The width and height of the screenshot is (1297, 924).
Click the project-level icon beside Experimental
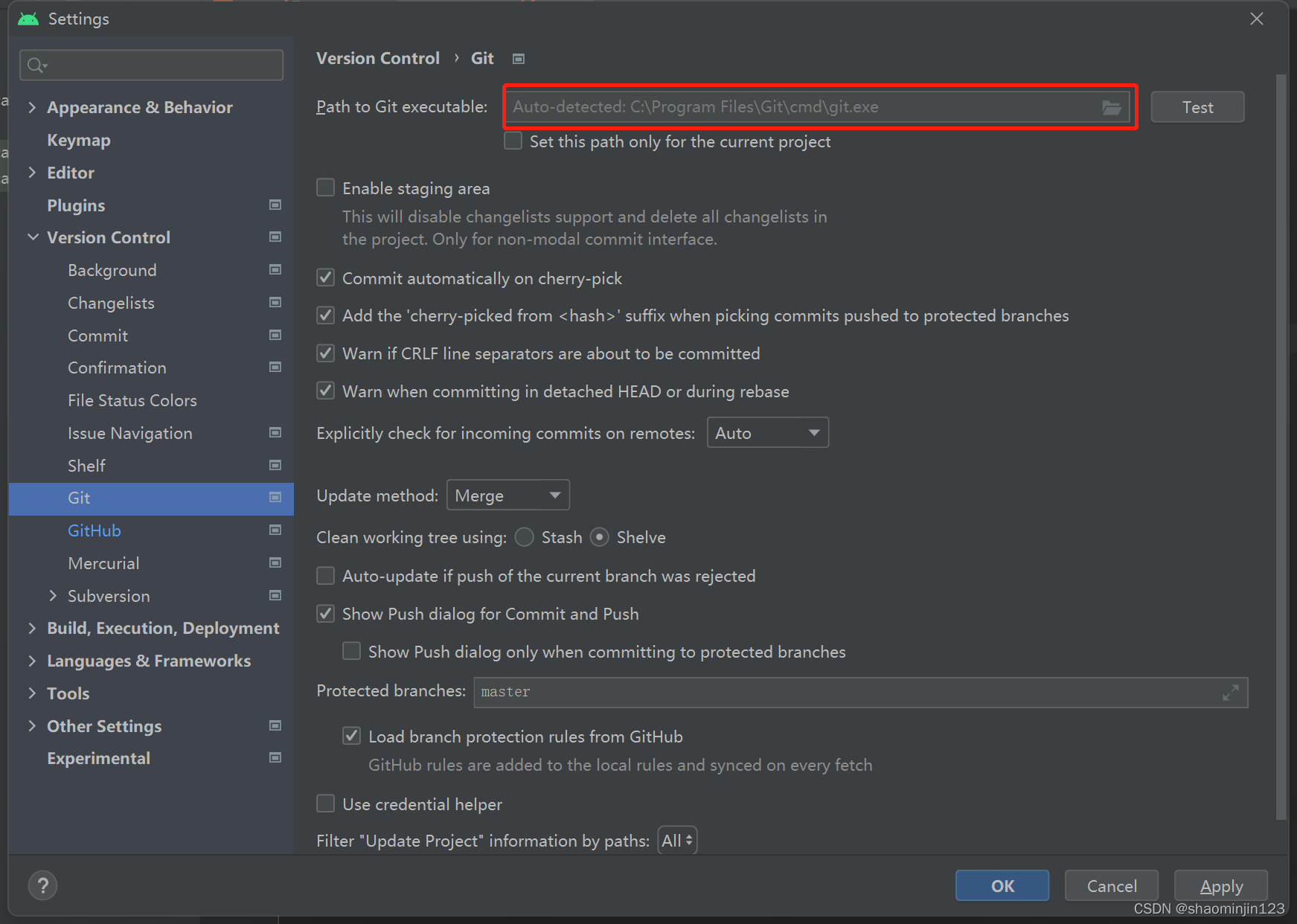click(275, 757)
